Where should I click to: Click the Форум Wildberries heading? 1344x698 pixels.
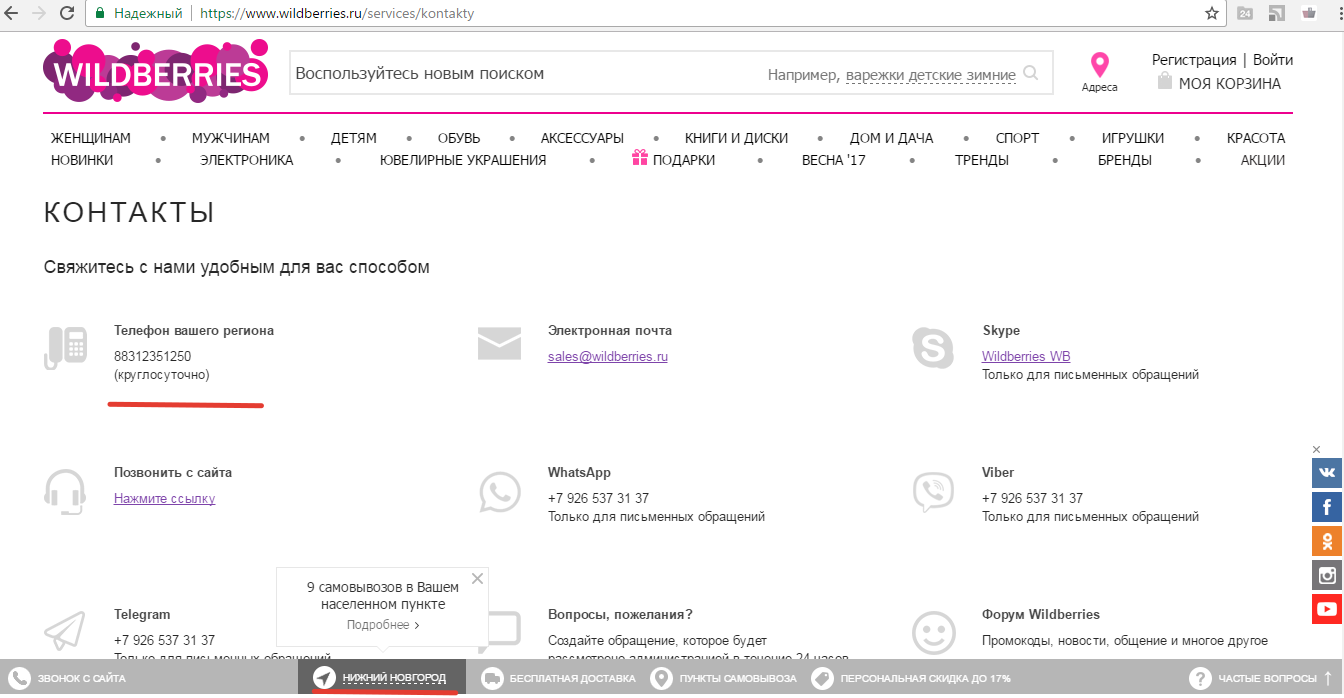(x=1041, y=614)
